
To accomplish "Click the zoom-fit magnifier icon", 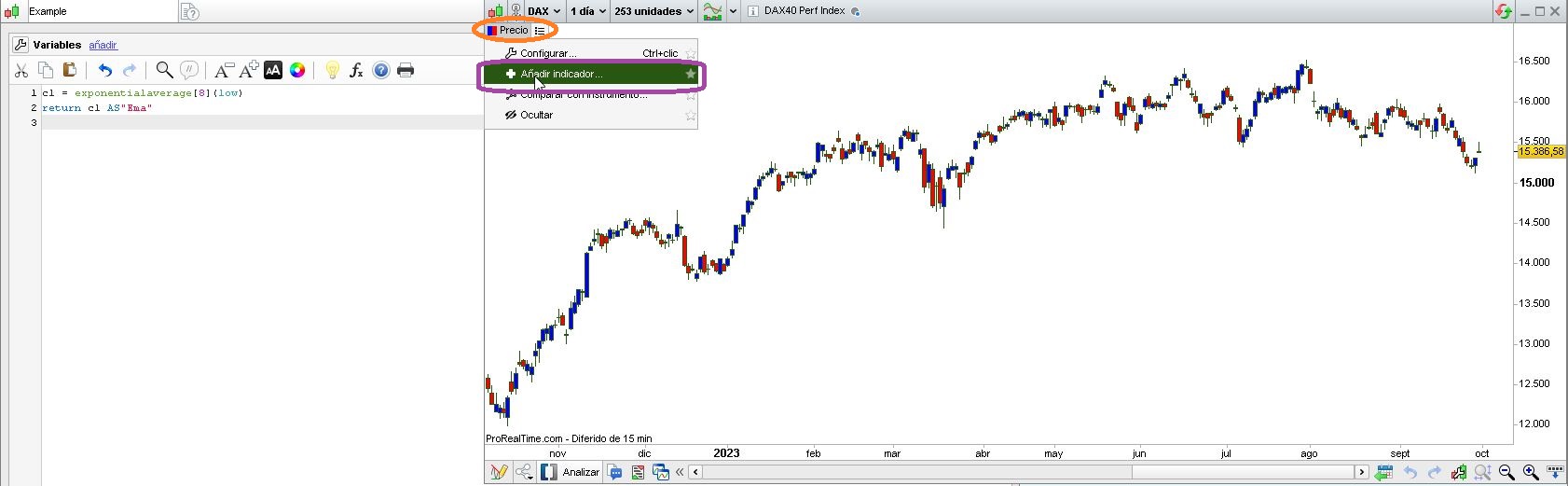I will click(1482, 473).
